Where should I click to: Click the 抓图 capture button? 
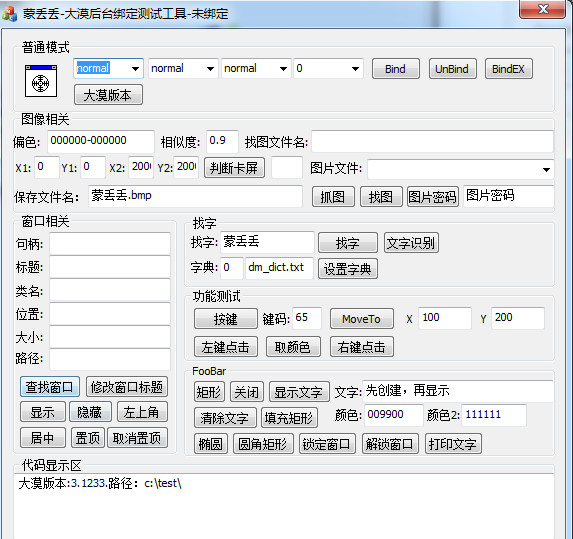point(333,197)
